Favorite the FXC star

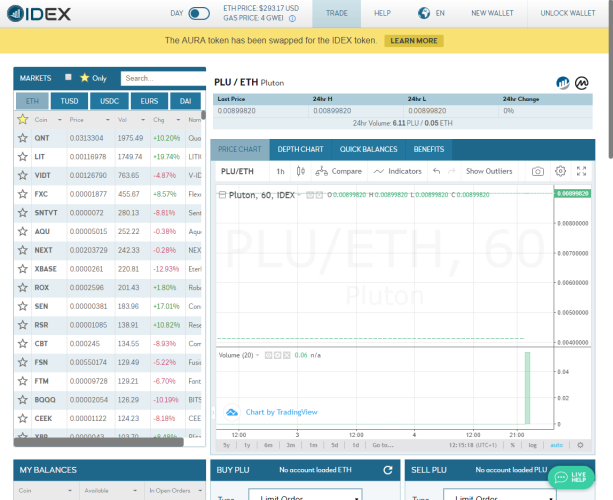pyautogui.click(x=23, y=194)
